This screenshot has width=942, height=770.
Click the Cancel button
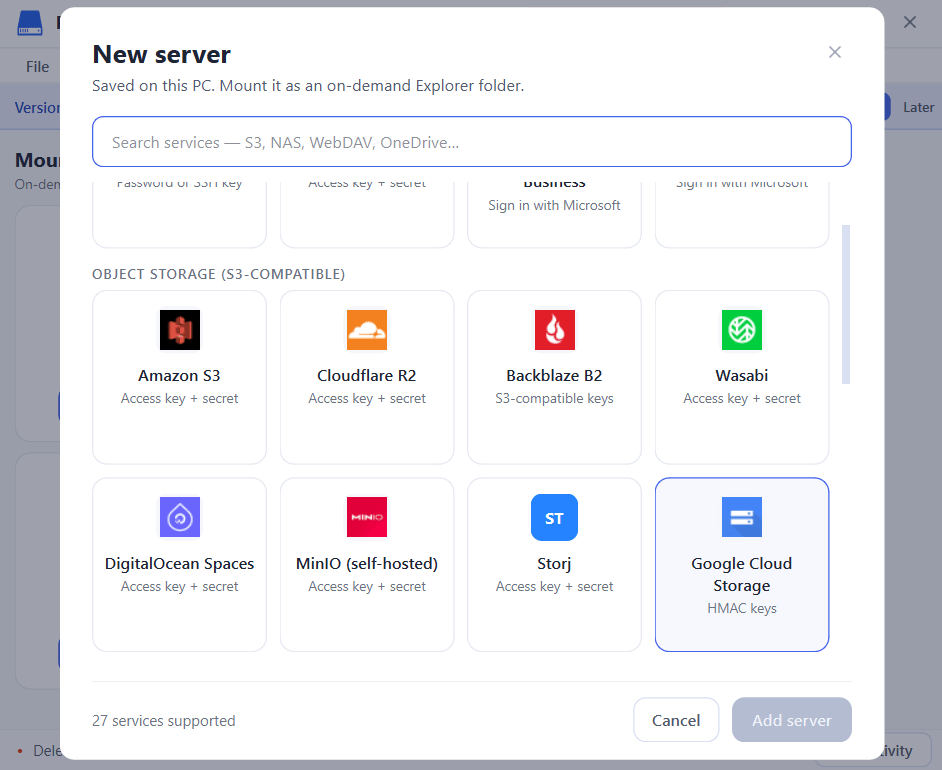point(676,720)
